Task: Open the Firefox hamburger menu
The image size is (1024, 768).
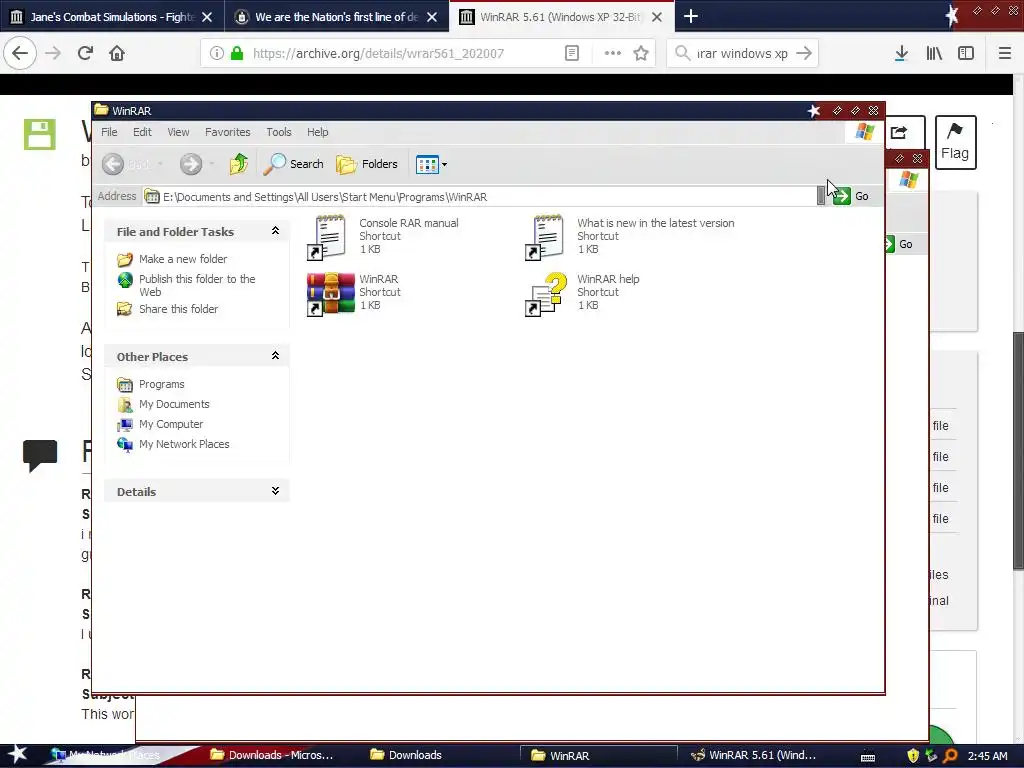Action: pyautogui.click(x=1005, y=54)
